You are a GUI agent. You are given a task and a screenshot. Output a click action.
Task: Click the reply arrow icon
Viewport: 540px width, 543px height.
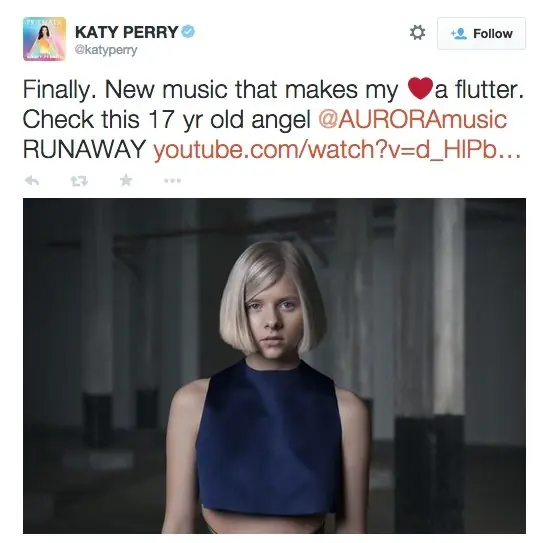[32, 180]
